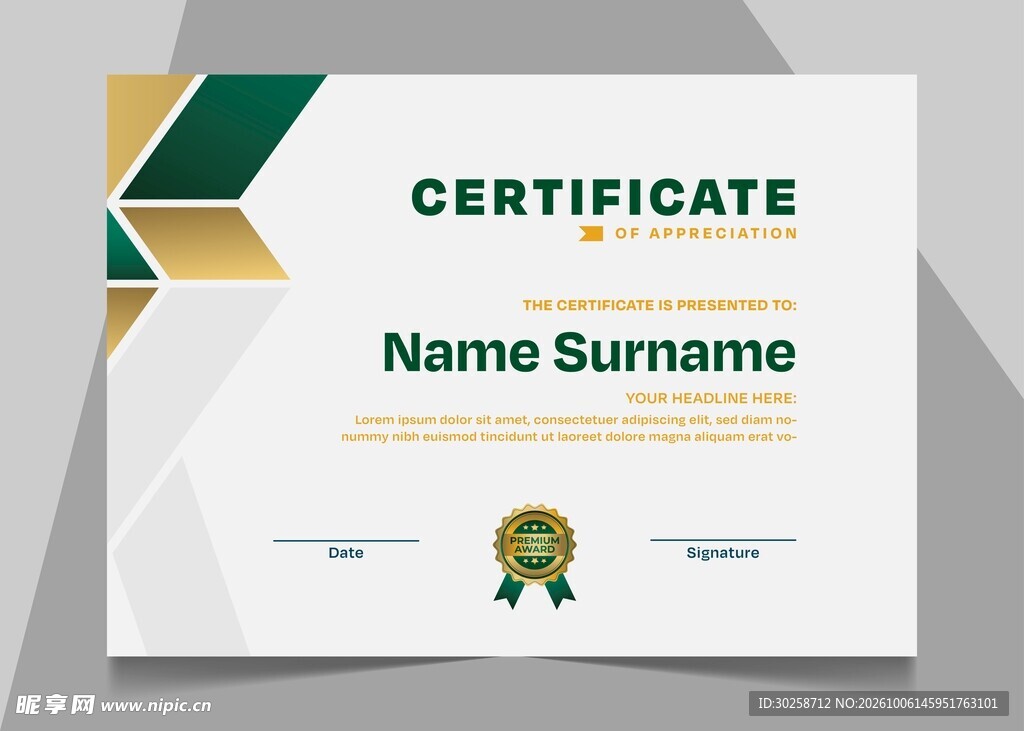Click the line starting "nummy nibh euismod"
The image size is (1024, 731).
pos(569,436)
